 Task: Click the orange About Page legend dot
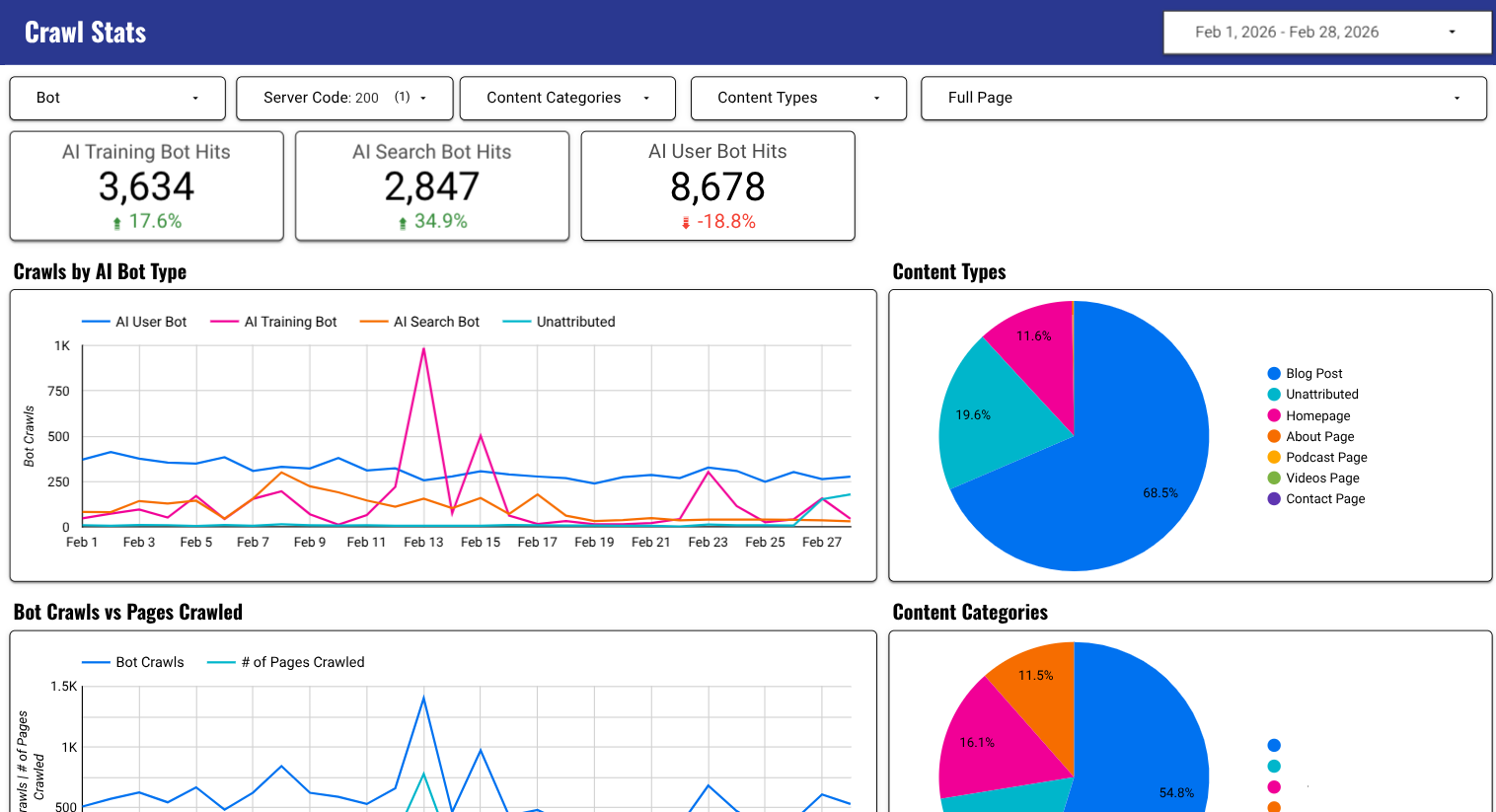click(x=1273, y=436)
